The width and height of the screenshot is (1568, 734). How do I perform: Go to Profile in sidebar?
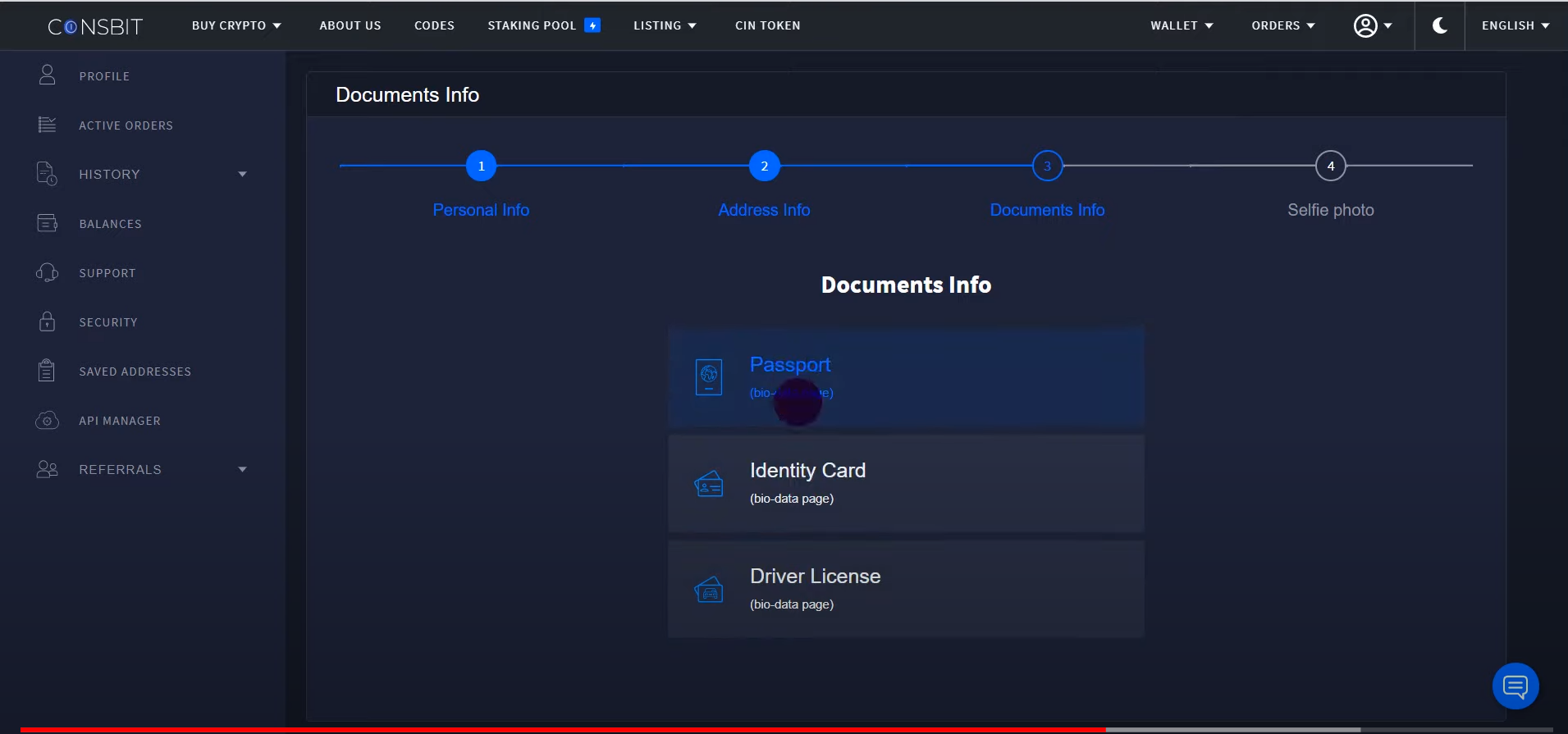(x=104, y=76)
